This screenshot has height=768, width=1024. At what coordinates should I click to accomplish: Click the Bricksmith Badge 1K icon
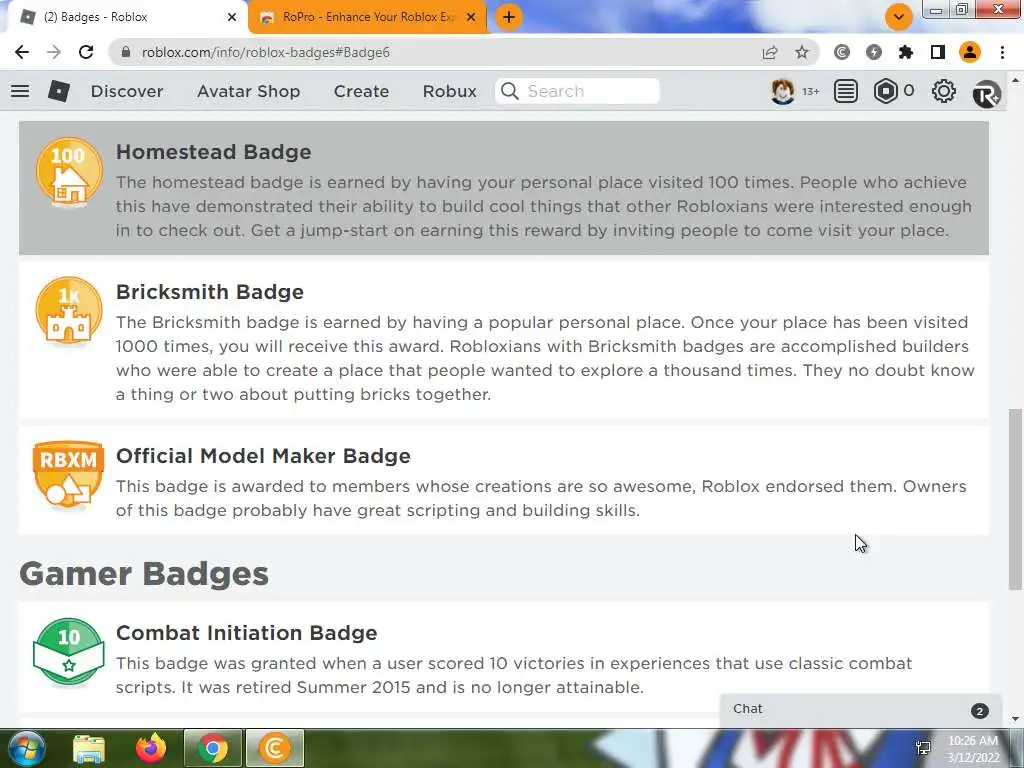point(69,311)
